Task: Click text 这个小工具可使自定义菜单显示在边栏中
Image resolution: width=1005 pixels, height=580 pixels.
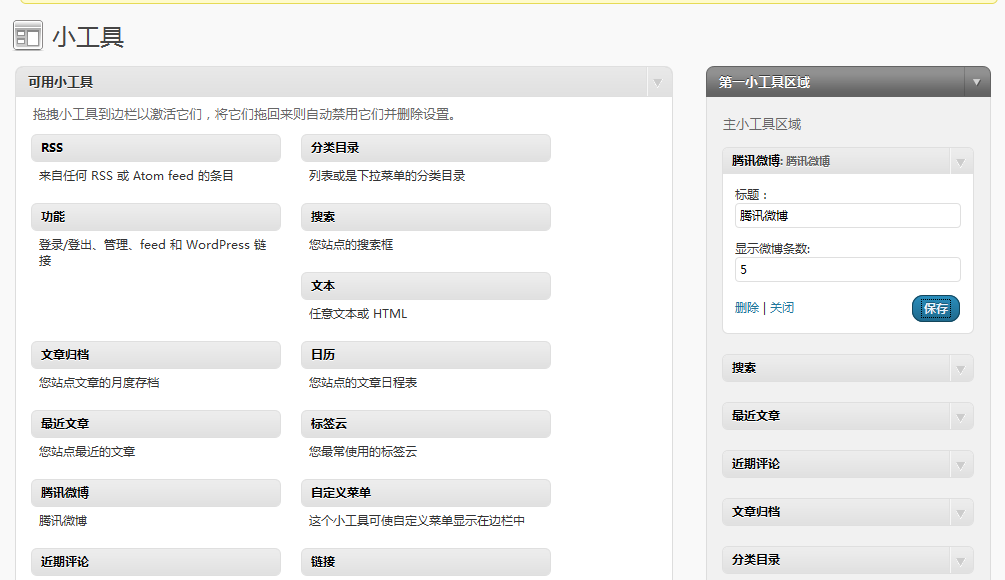Action: point(417,520)
